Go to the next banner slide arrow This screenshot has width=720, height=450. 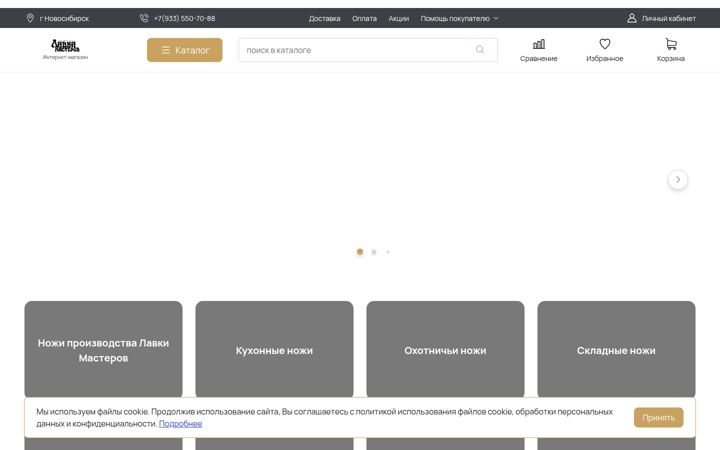[678, 180]
